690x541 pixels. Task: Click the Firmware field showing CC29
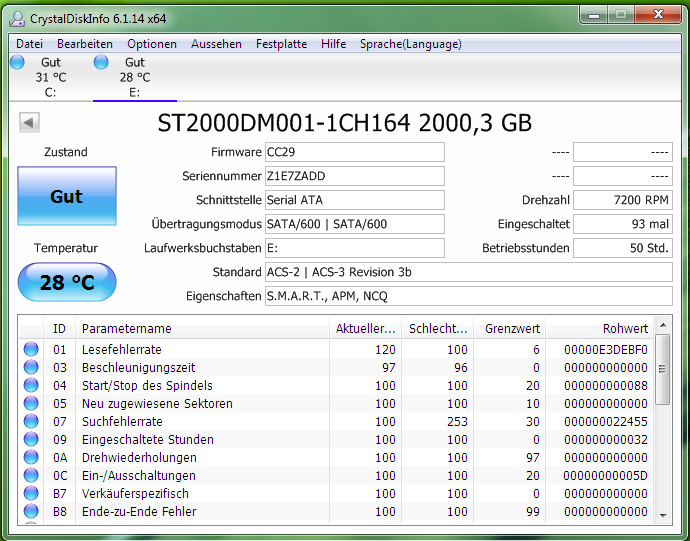point(355,152)
